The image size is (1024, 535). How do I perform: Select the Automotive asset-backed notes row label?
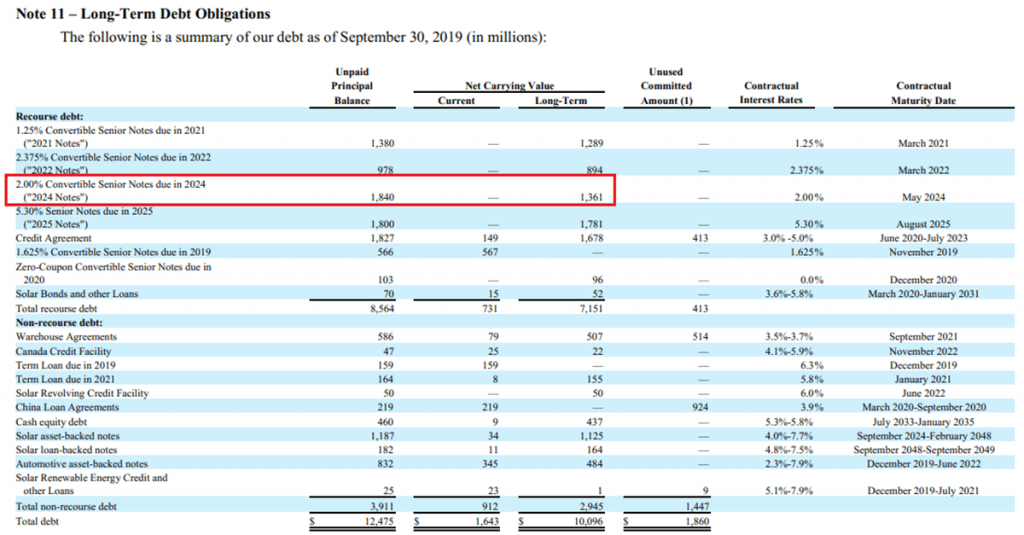[x=81, y=463]
